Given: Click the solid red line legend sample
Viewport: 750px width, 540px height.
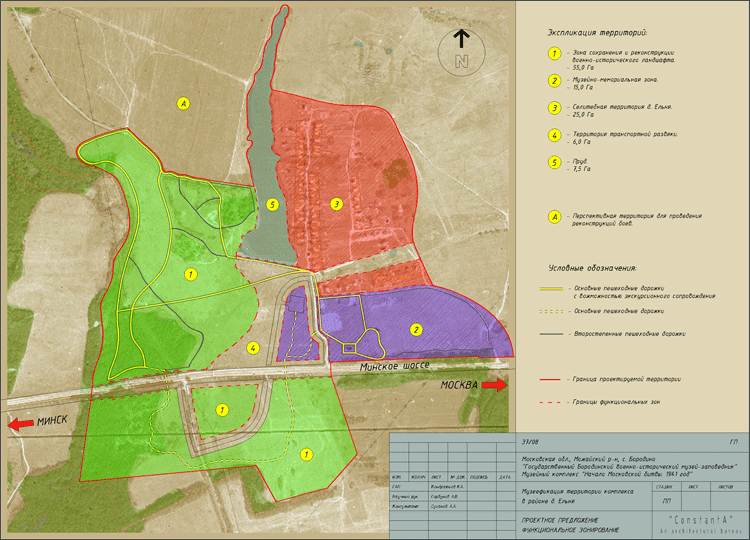Looking at the screenshot, I should point(553,379).
